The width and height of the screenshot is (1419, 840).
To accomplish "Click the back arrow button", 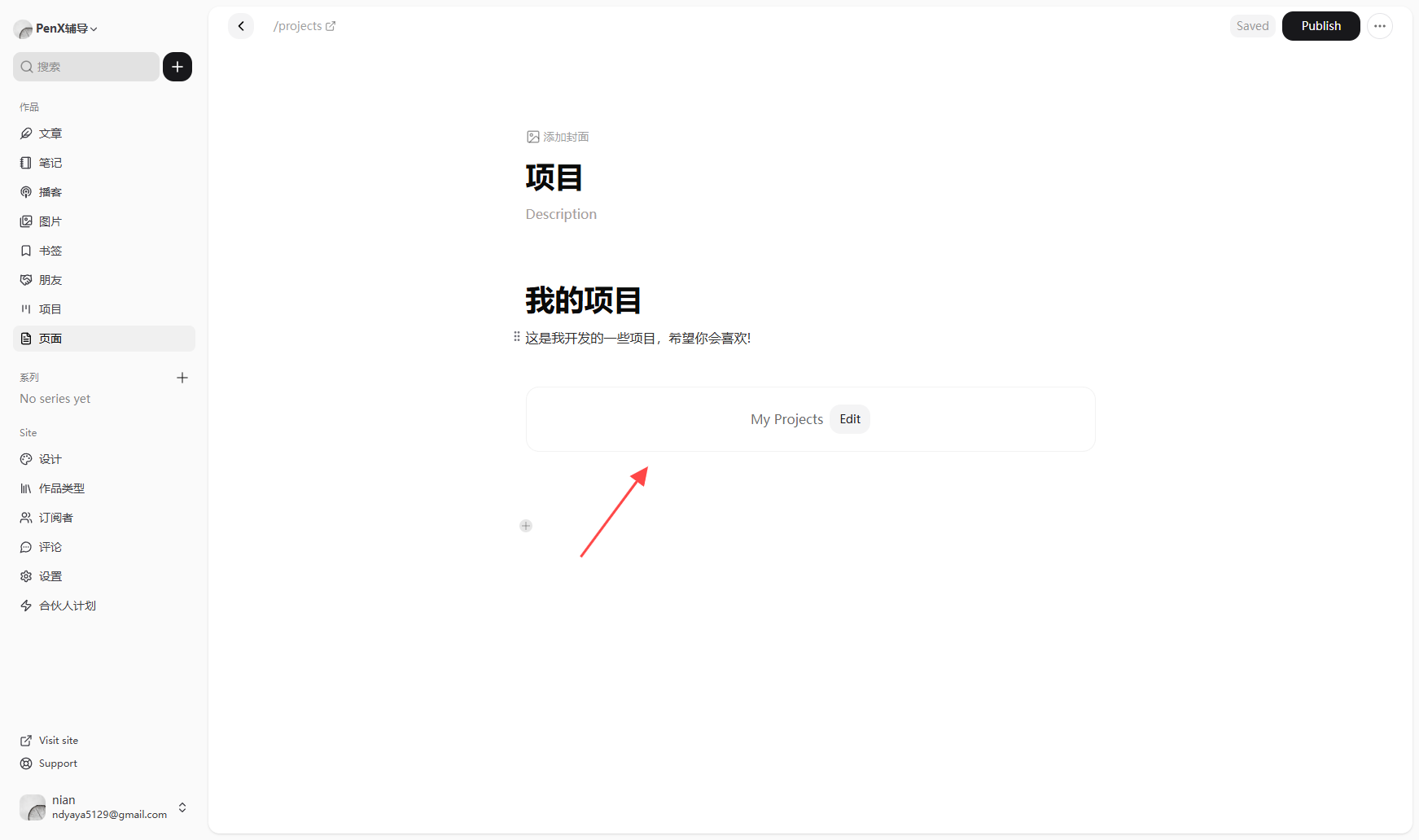I will click(x=241, y=26).
